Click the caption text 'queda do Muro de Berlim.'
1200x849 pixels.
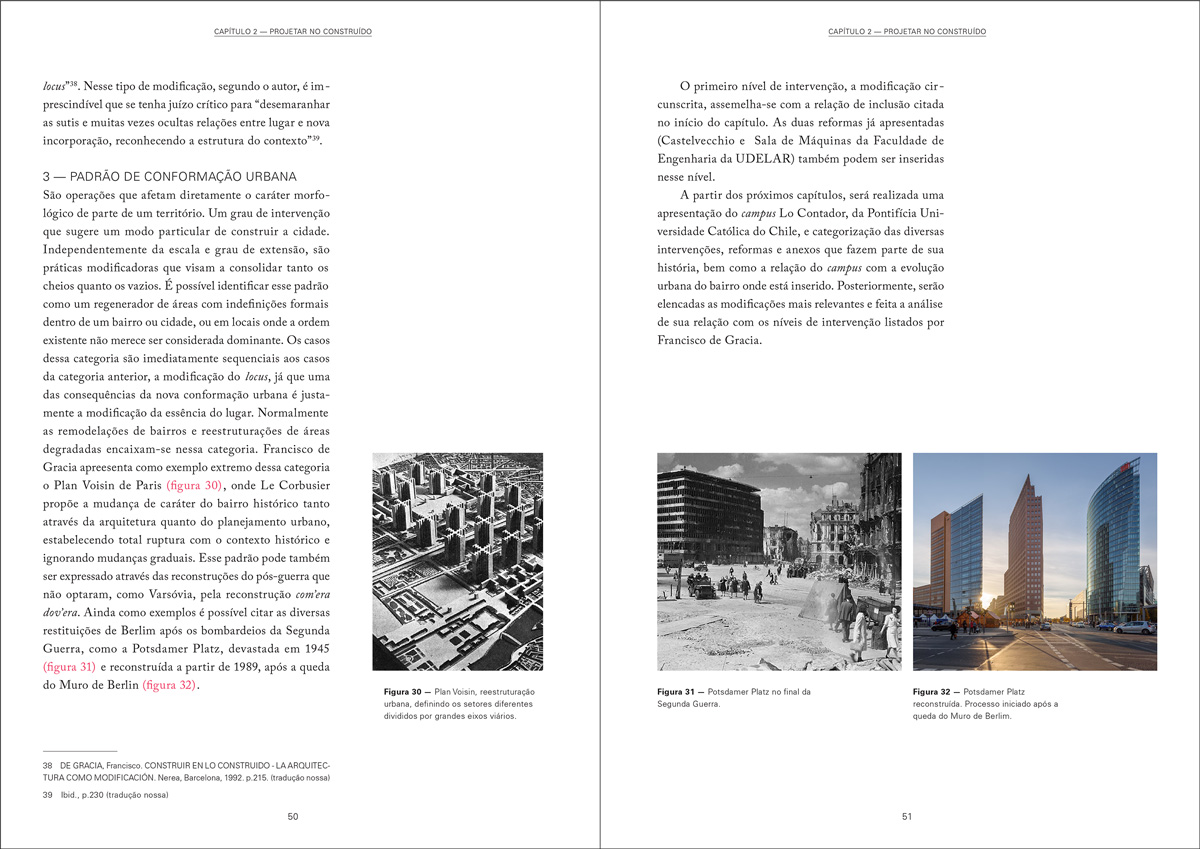click(x=963, y=717)
